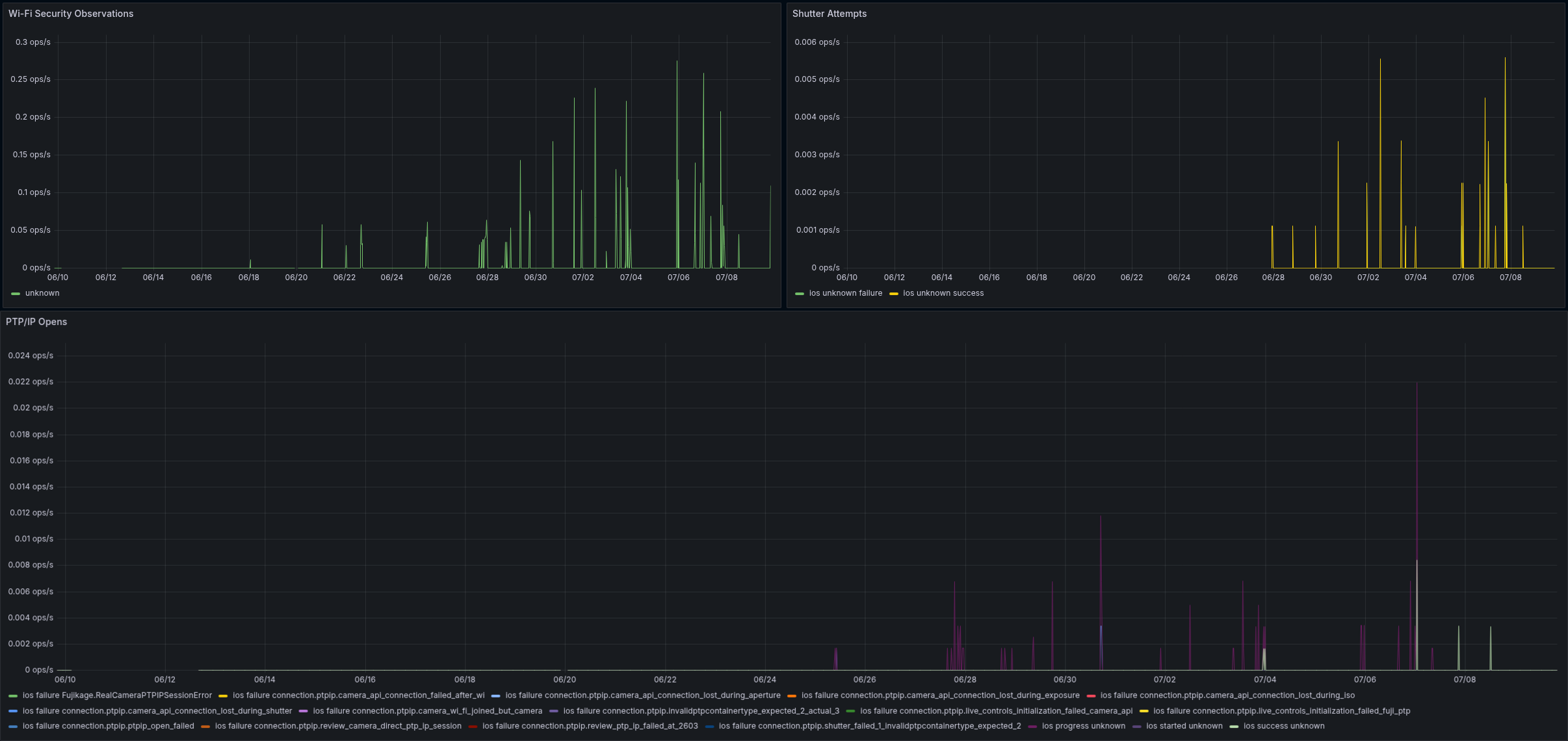Open the PTP/IP Opens panel title menu
The image size is (1568, 741).
point(36,322)
